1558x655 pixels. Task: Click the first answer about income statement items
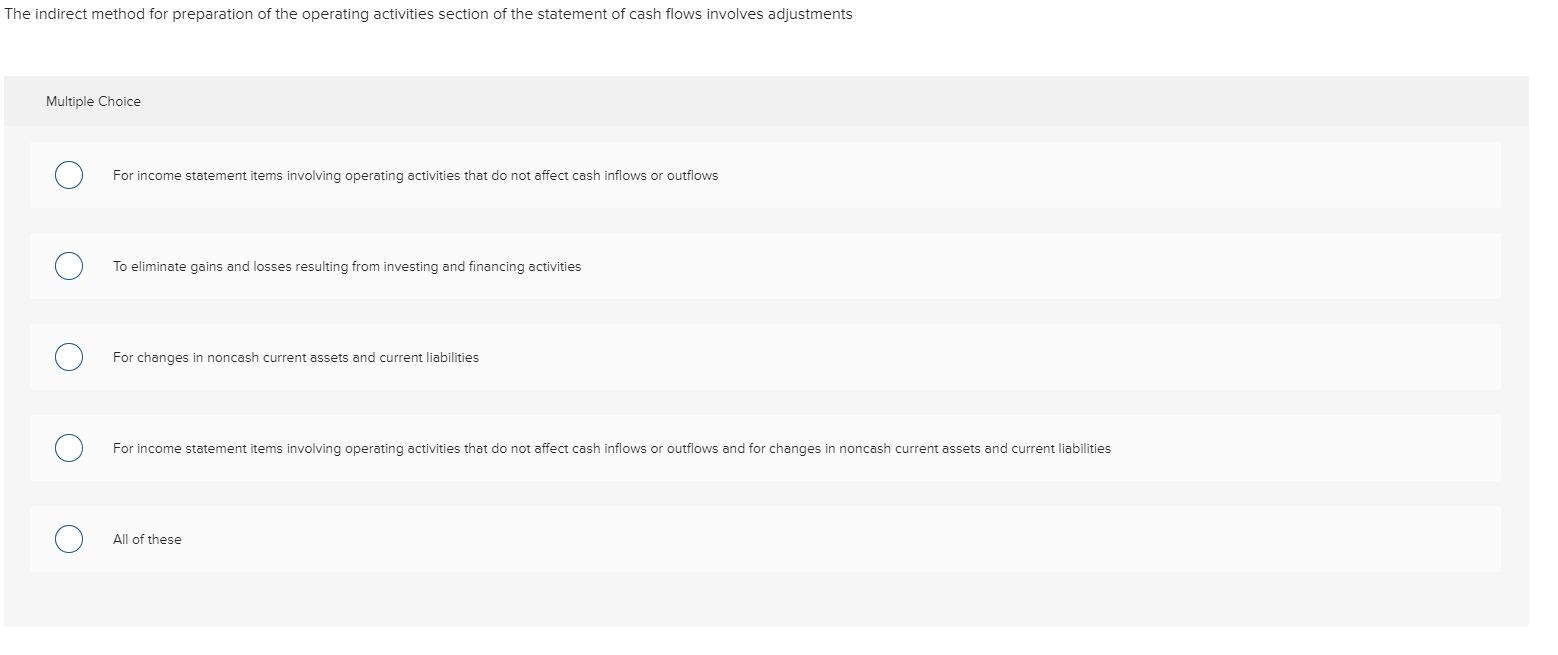(x=415, y=175)
